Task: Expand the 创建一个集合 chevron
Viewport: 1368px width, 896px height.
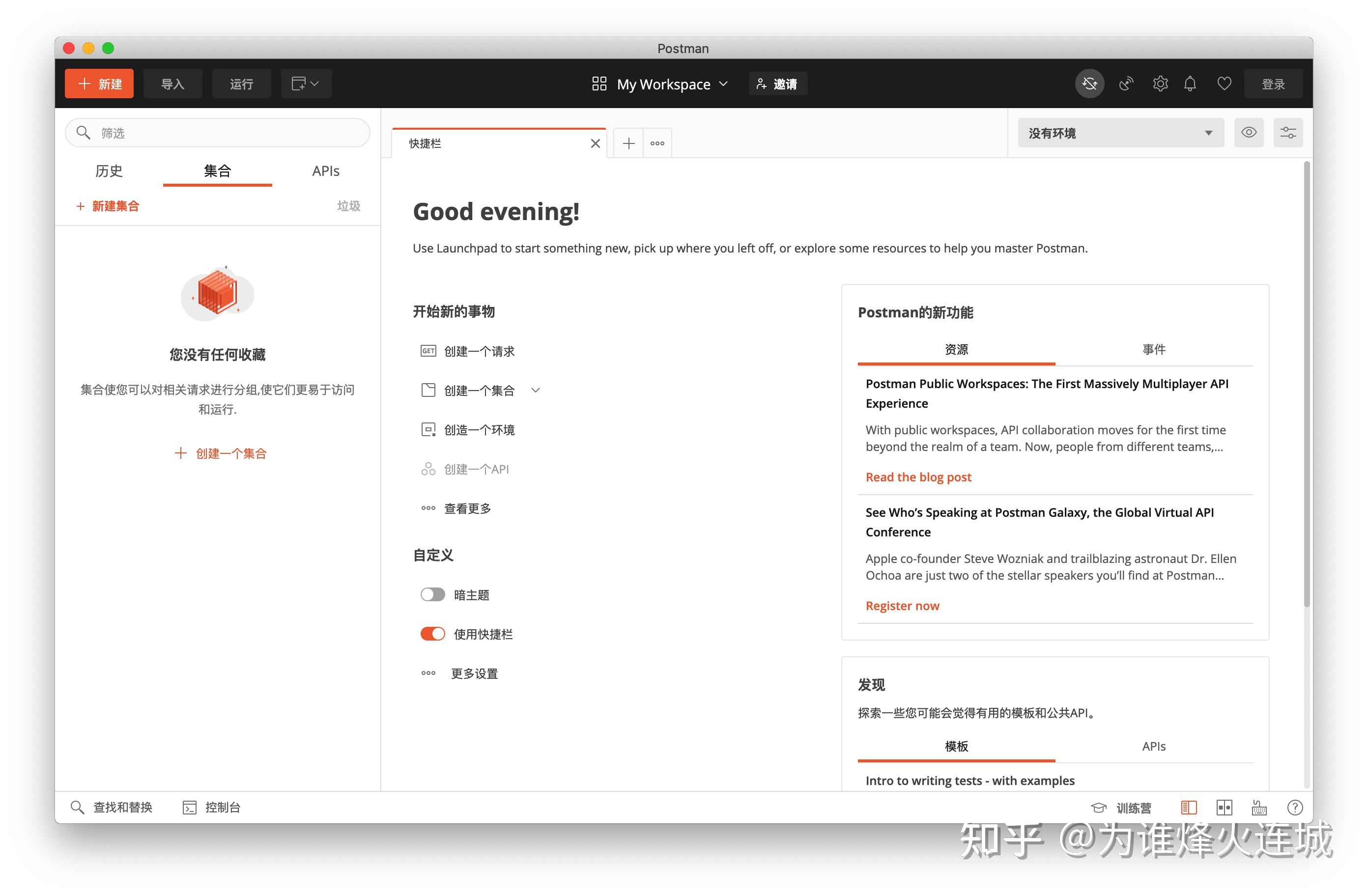Action: click(535, 390)
